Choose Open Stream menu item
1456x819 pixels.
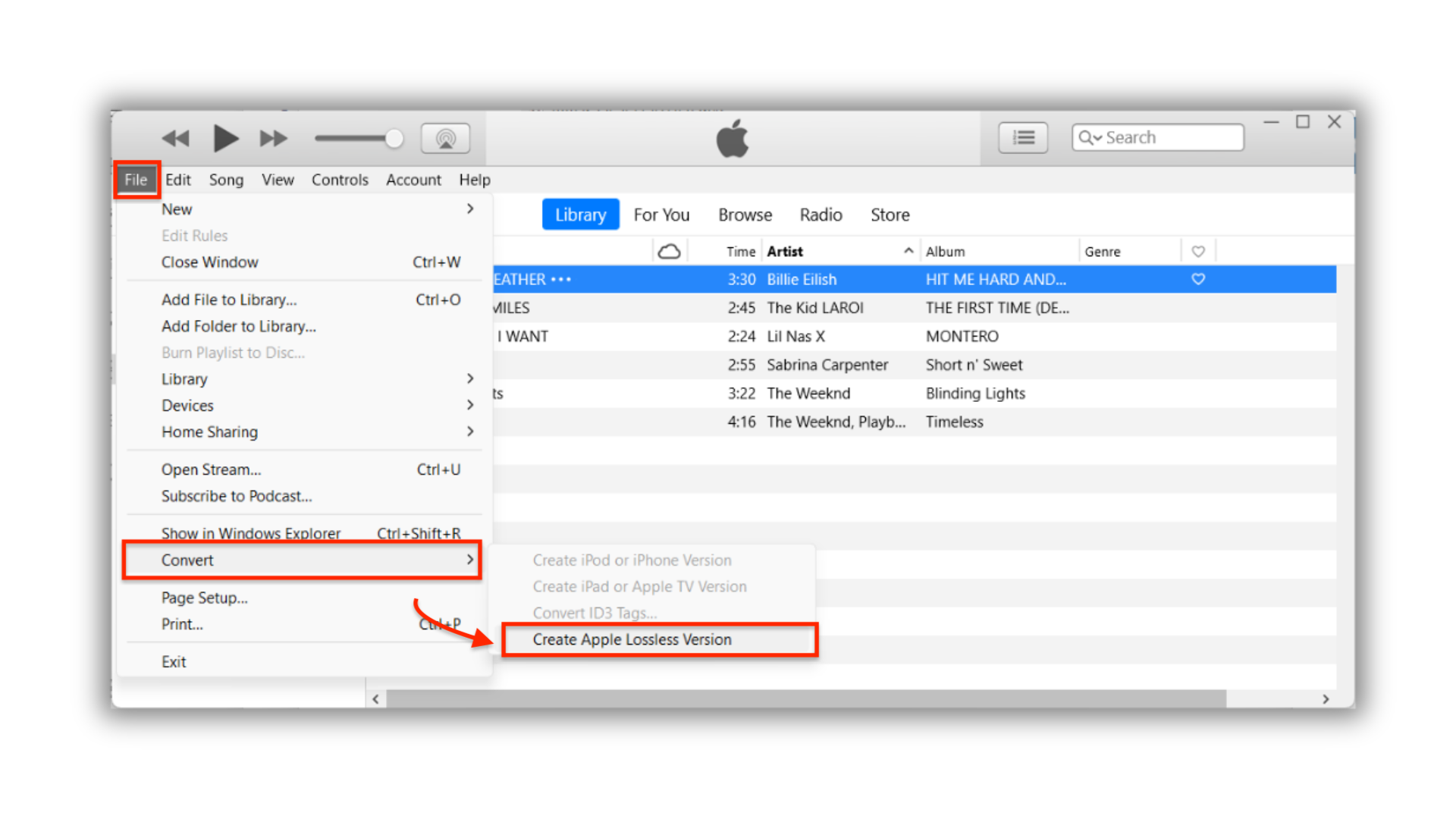[x=303, y=469]
